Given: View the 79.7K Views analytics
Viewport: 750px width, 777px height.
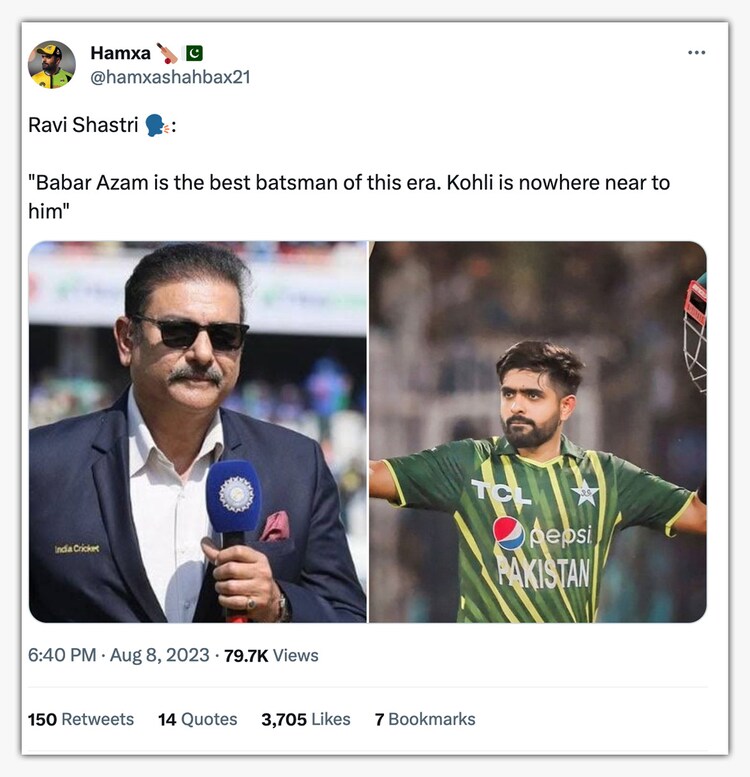Looking at the screenshot, I should pyautogui.click(x=270, y=655).
